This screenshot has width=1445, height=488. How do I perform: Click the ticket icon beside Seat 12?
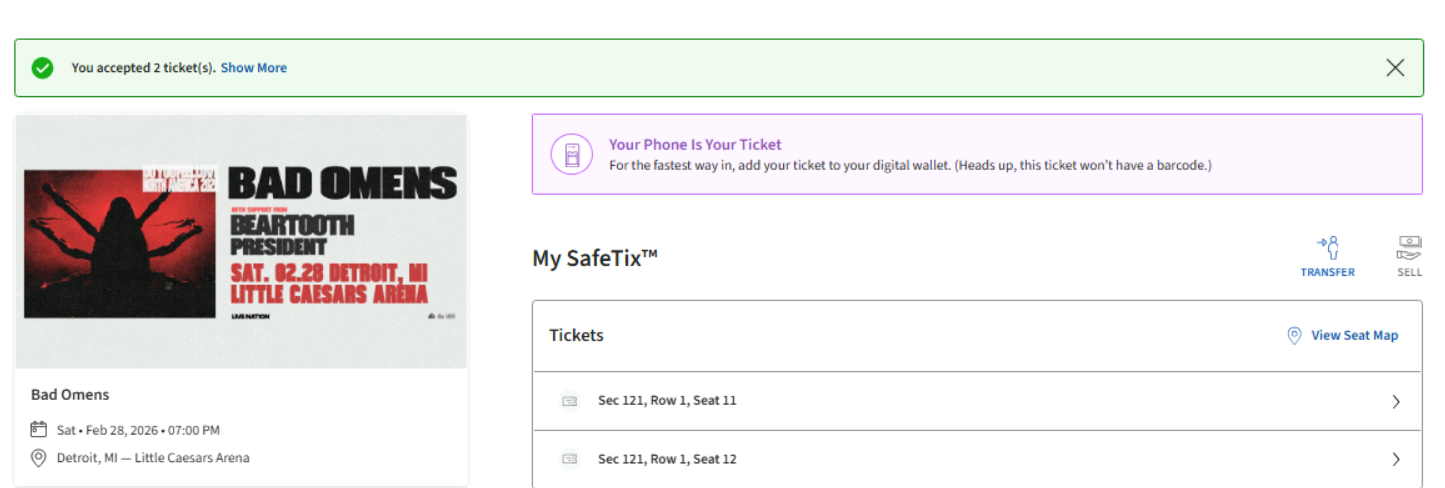[570, 460]
